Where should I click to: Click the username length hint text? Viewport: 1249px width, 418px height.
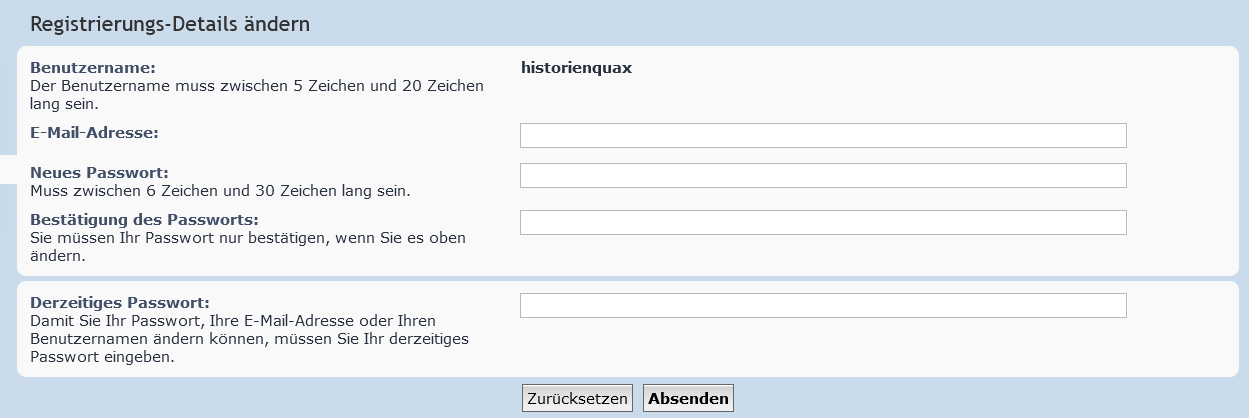pyautogui.click(x=257, y=94)
